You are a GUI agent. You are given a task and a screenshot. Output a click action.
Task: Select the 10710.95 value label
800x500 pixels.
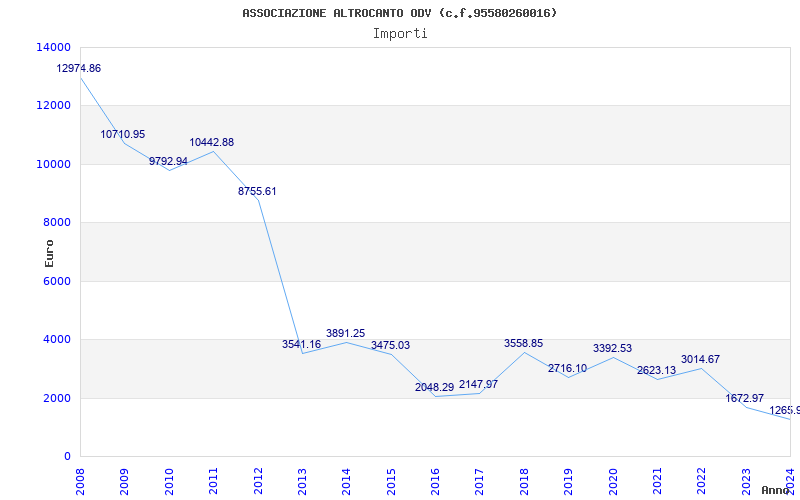click(123, 134)
